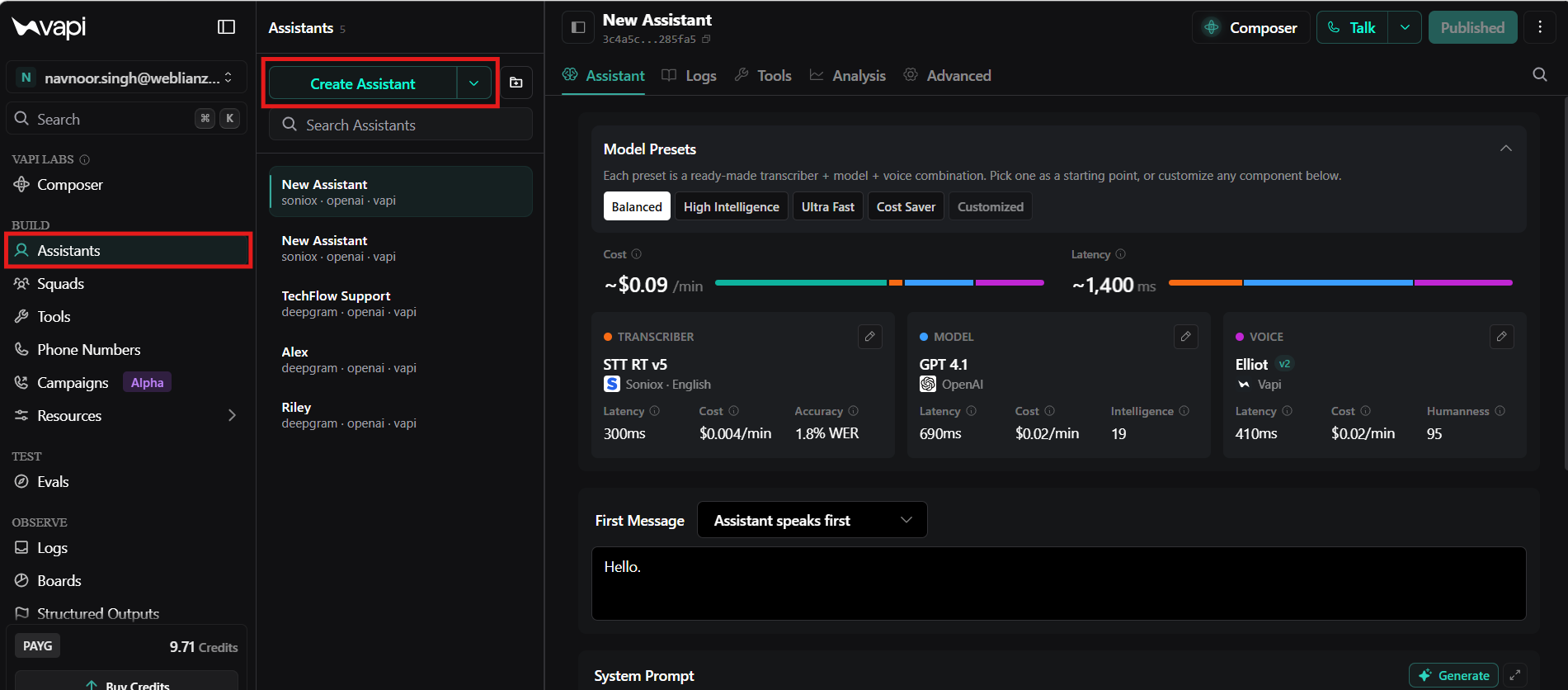This screenshot has height=690, width=1568.
Task: Copy the assistant ID 3c4a5c...285fa5
Action: click(706, 39)
